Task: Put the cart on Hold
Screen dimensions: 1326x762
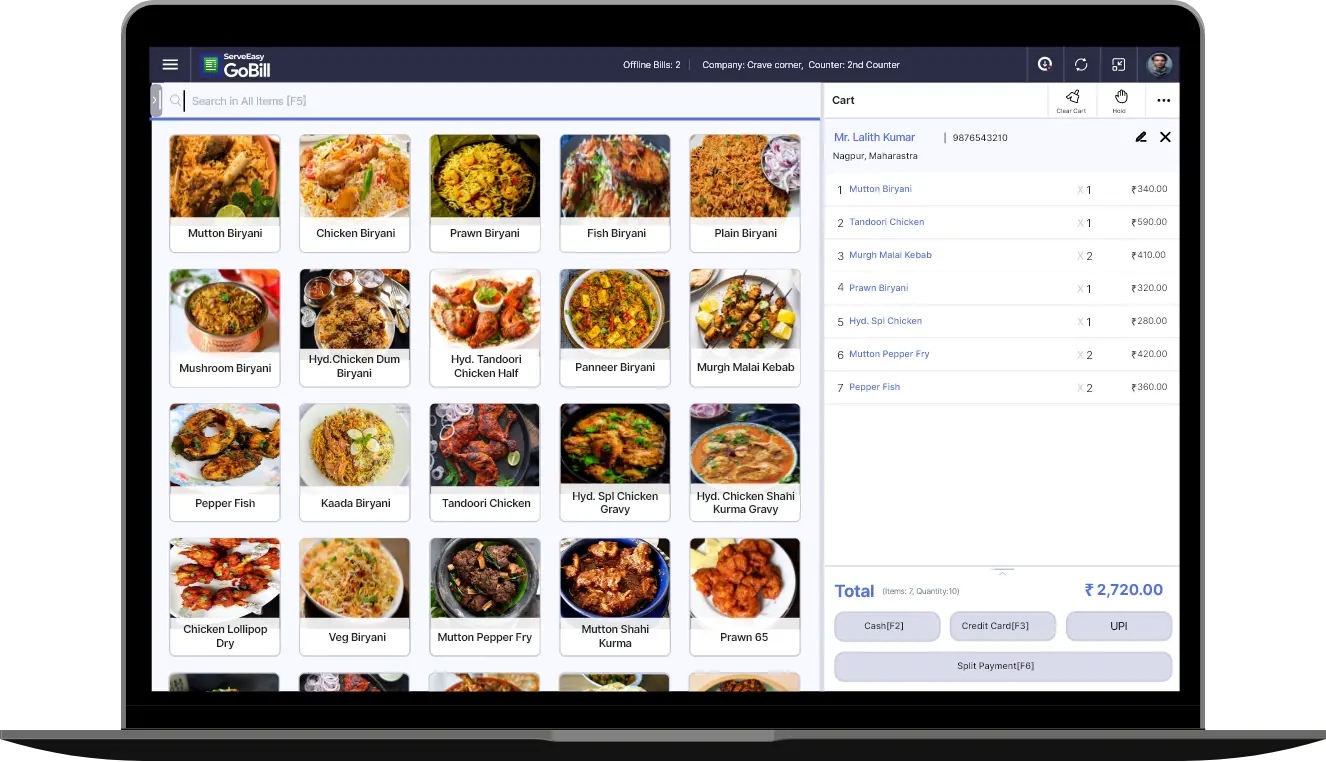Action: click(1120, 99)
